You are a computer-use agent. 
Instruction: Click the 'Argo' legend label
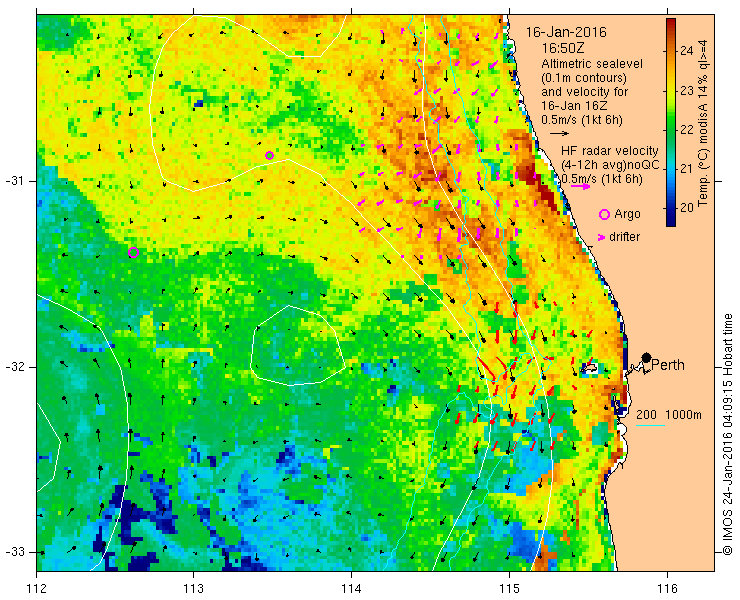pos(627,214)
